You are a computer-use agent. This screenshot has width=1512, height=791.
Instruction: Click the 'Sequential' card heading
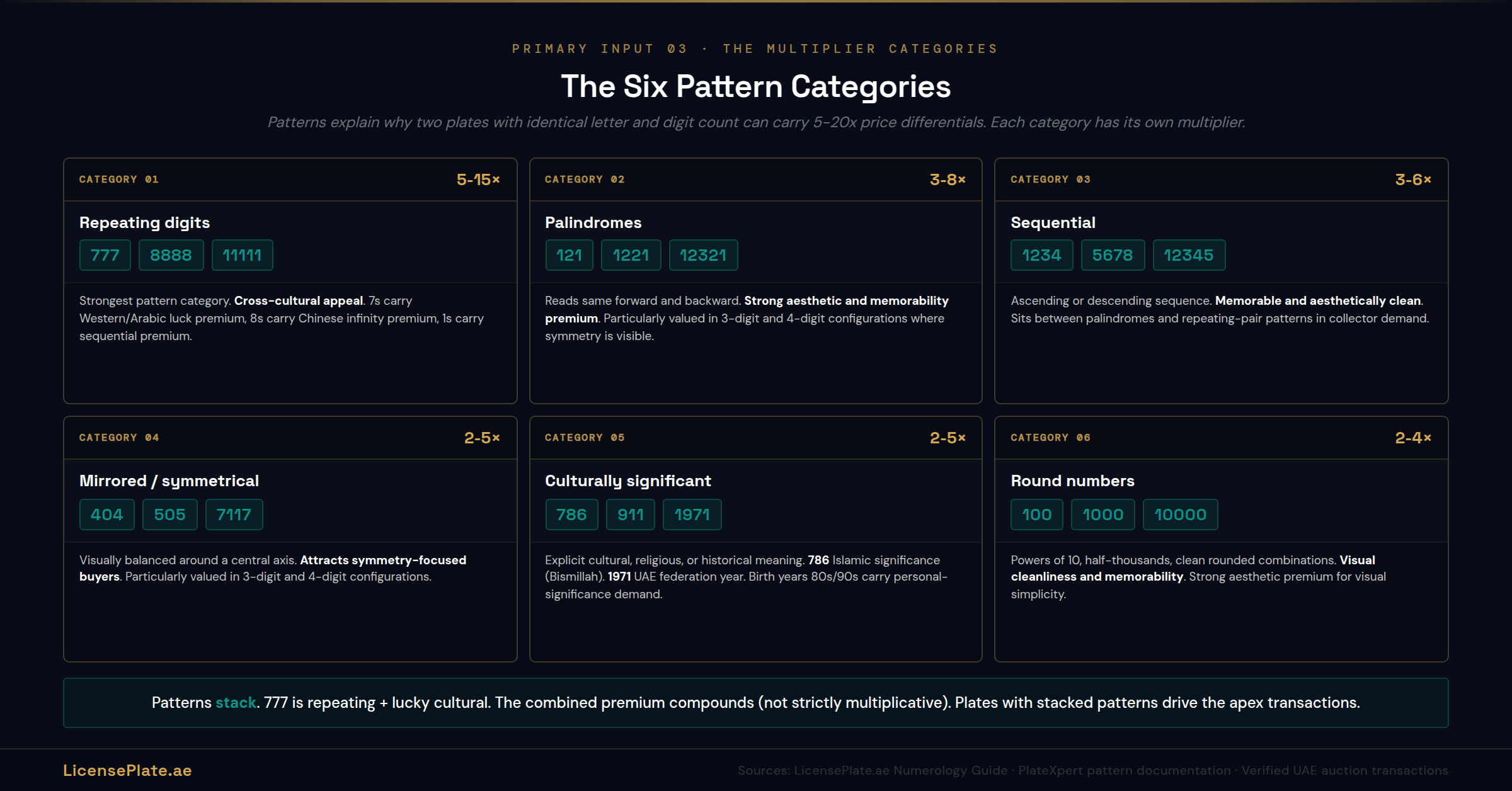(x=1053, y=222)
